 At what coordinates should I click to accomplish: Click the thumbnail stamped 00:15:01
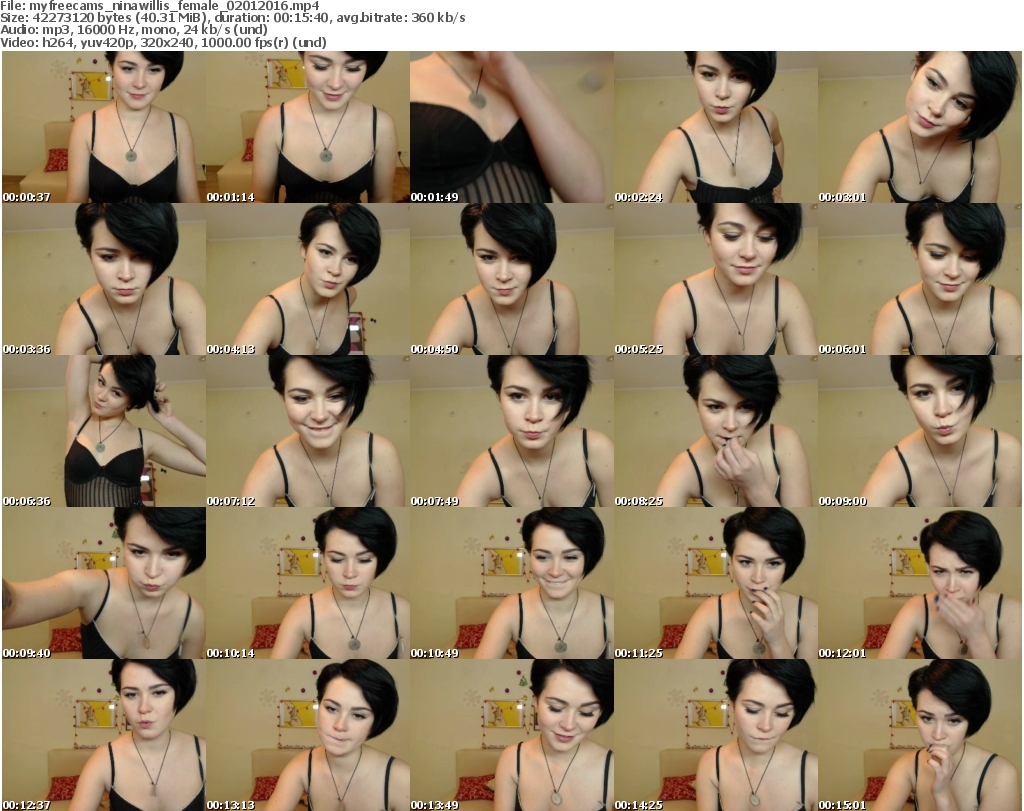[x=920, y=735]
